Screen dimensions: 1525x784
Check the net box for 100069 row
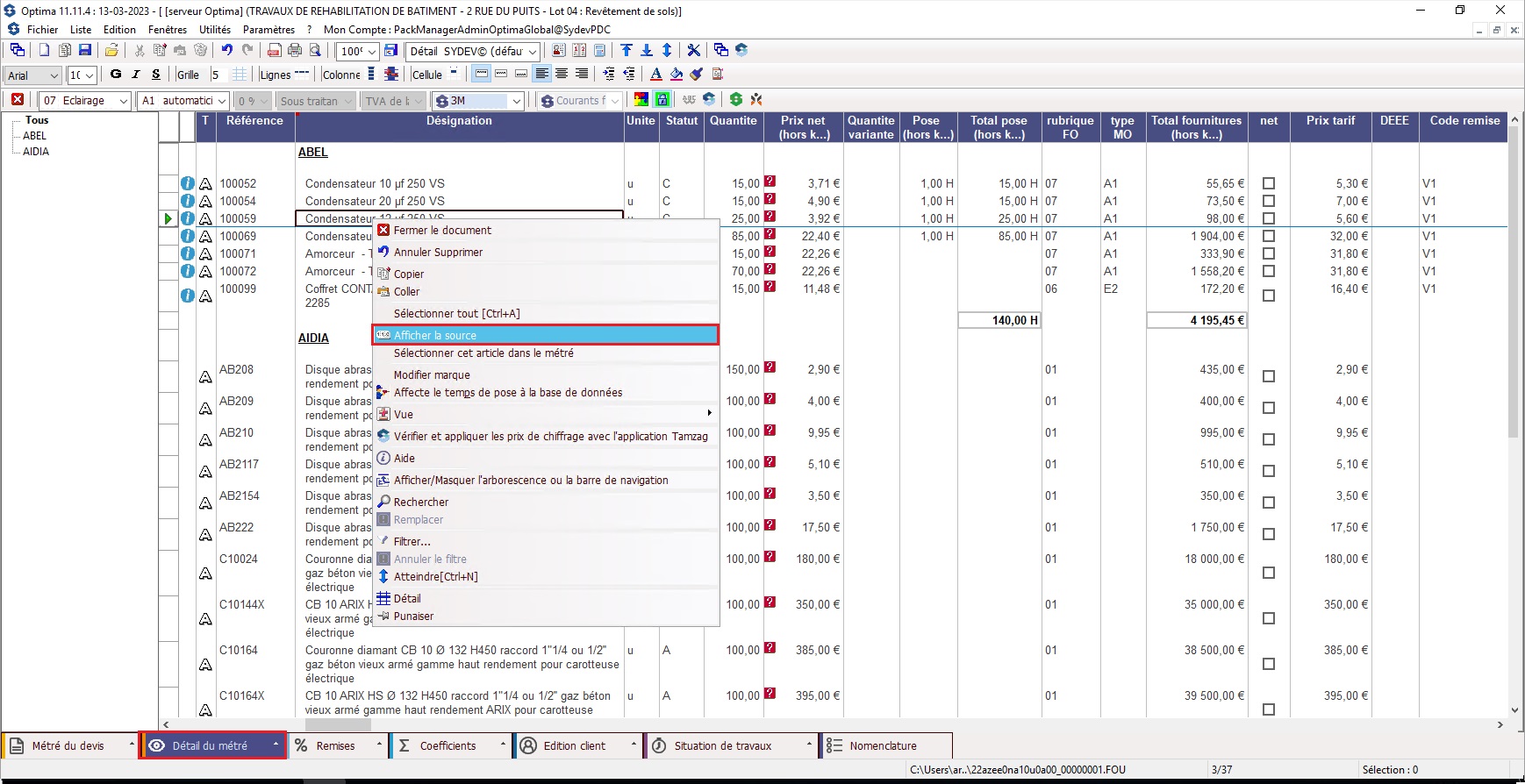(1268, 236)
